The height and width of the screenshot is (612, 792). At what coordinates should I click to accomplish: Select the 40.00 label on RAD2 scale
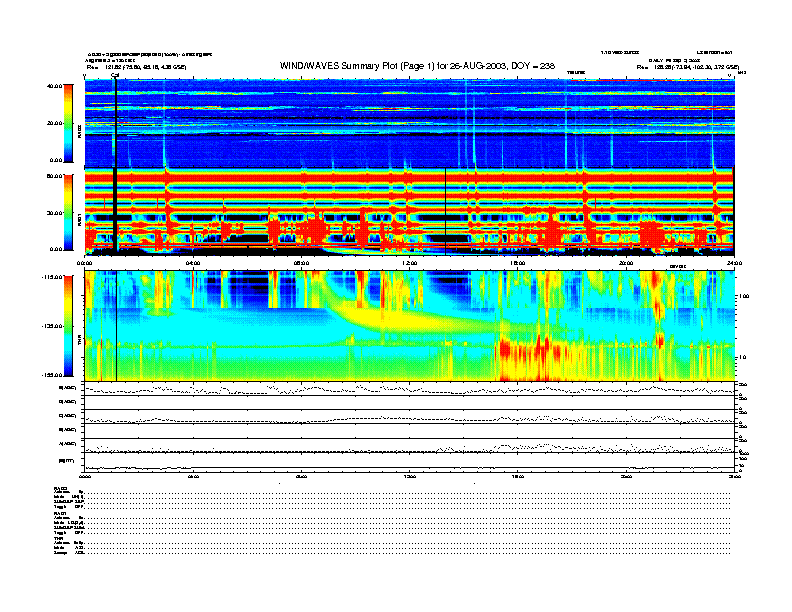pos(55,86)
